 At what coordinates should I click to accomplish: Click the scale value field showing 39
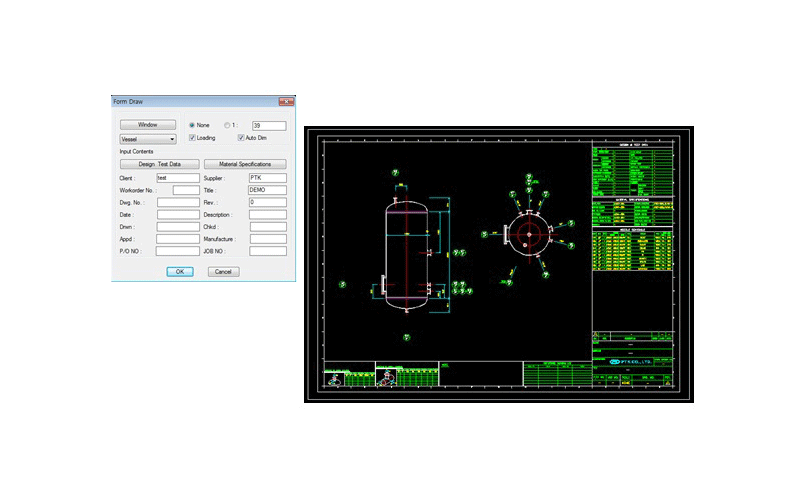(269, 126)
